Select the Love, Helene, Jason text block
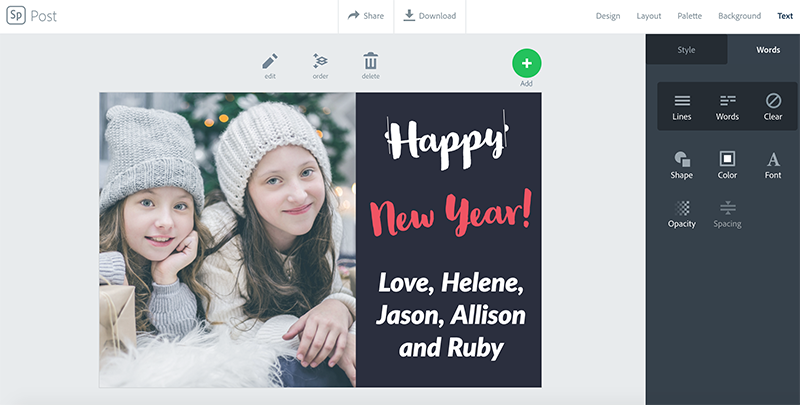Viewport: 800px width, 405px height. 451,315
